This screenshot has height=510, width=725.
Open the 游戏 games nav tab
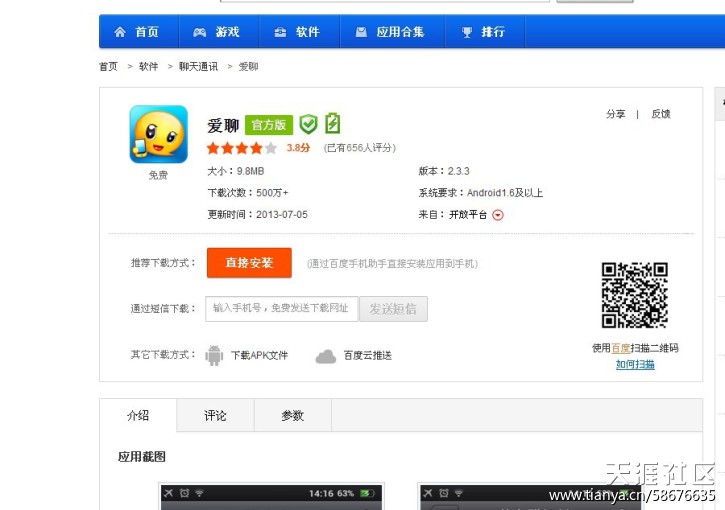[x=219, y=31]
